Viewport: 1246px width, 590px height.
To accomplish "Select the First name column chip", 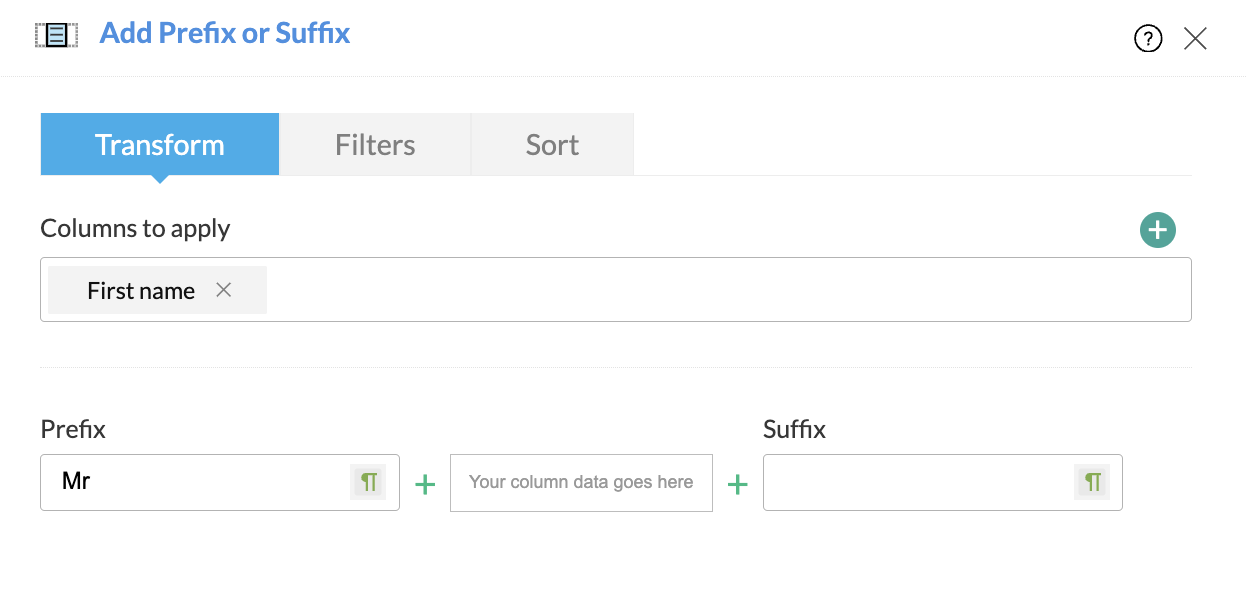I will coord(141,291).
